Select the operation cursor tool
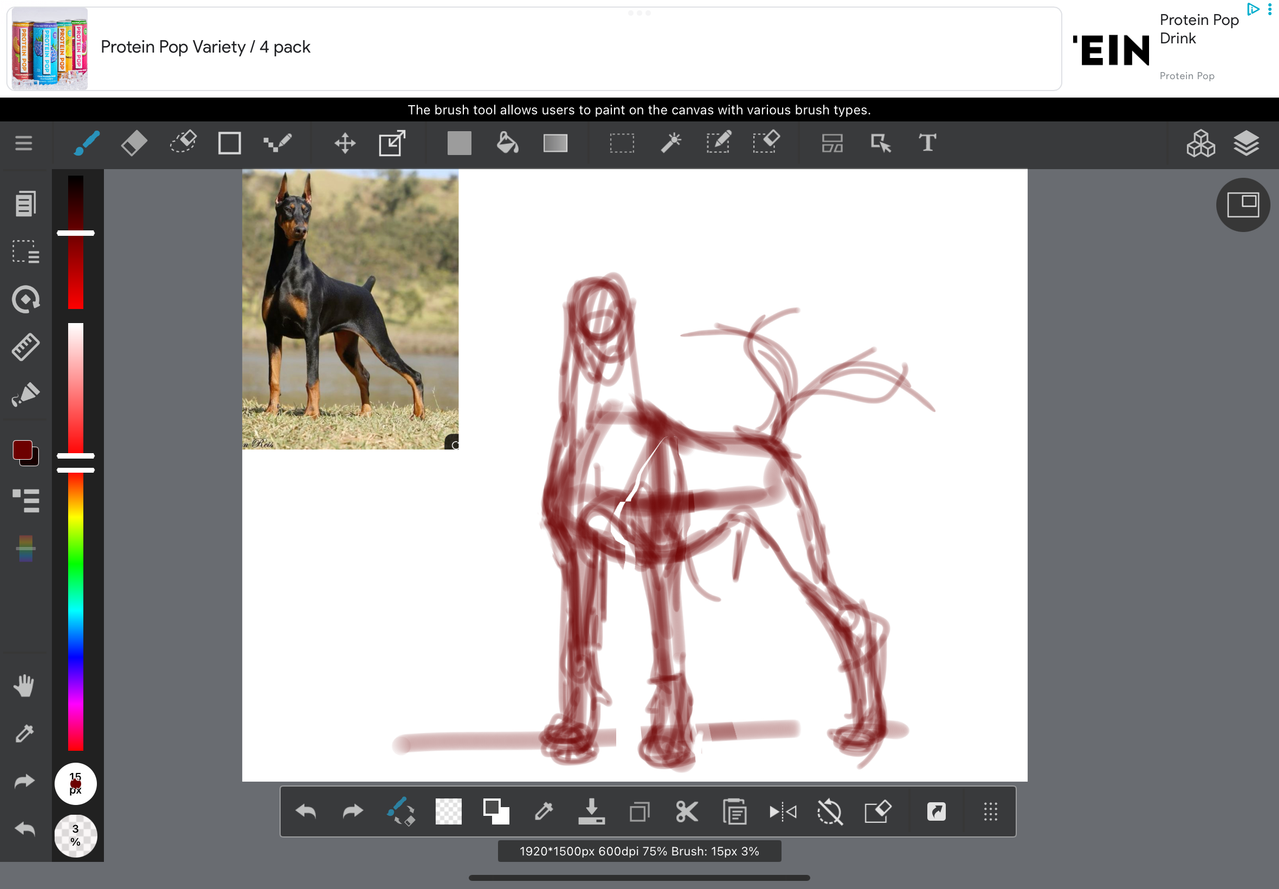 880,143
